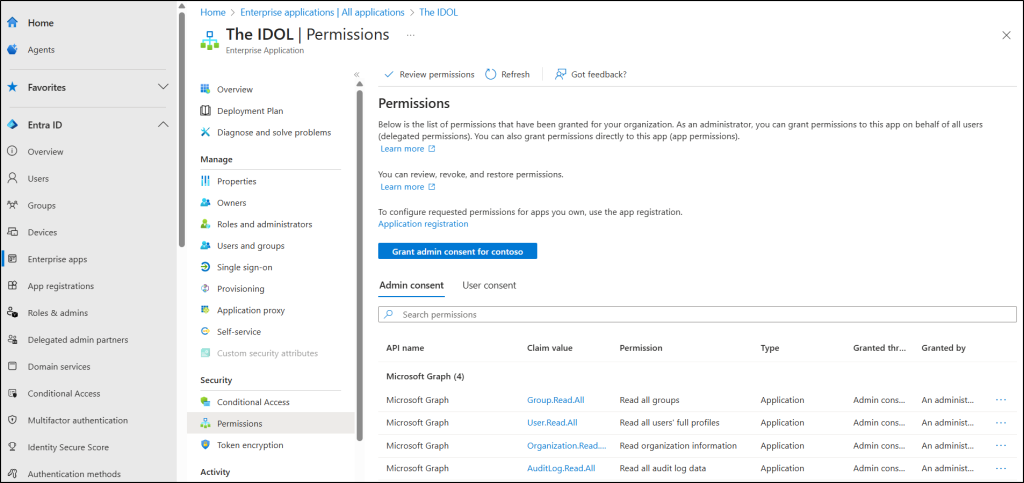This screenshot has width=1024, height=483.
Task: Open Diagnose and solve problems icon
Action: click(205, 132)
